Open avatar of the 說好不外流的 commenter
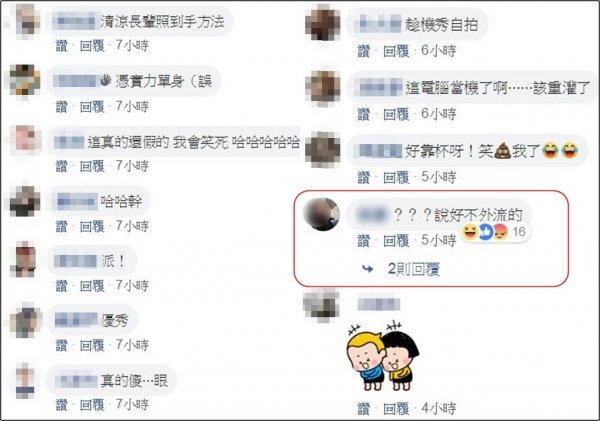Screen dimensions: 600x421 pyautogui.click(x=321, y=214)
